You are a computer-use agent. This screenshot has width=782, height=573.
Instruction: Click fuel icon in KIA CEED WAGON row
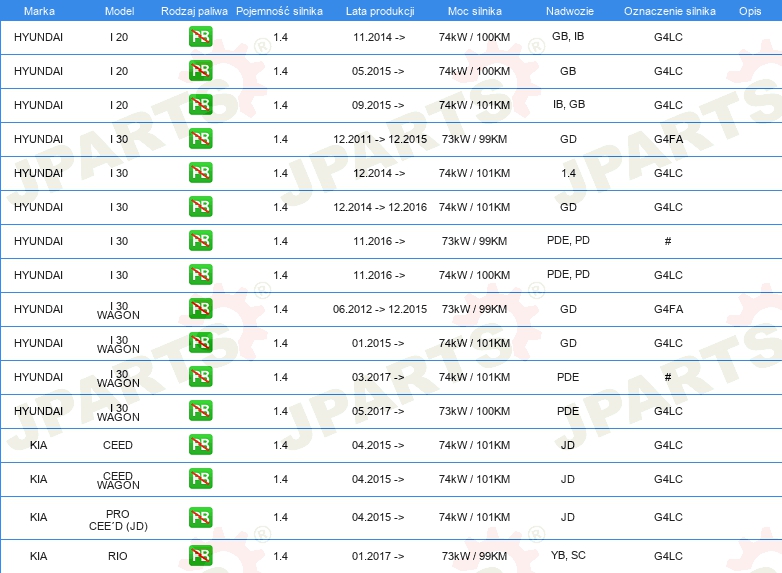click(x=200, y=479)
